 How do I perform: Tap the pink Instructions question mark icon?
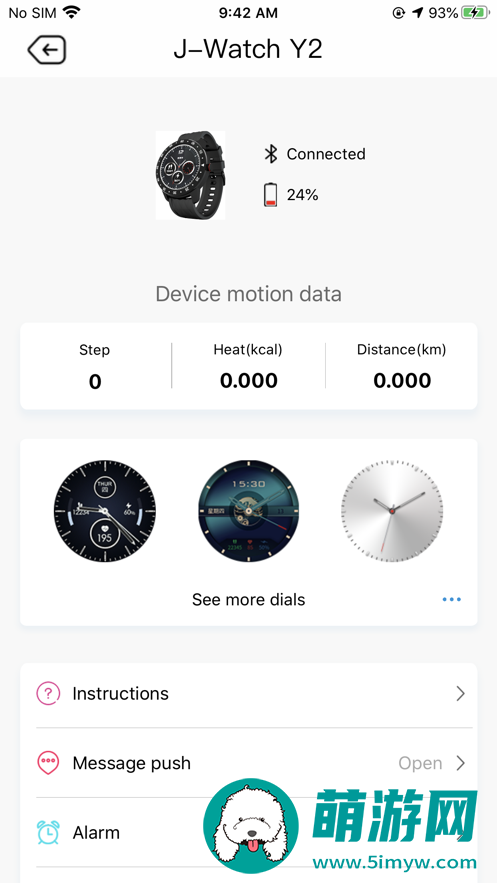[48, 693]
